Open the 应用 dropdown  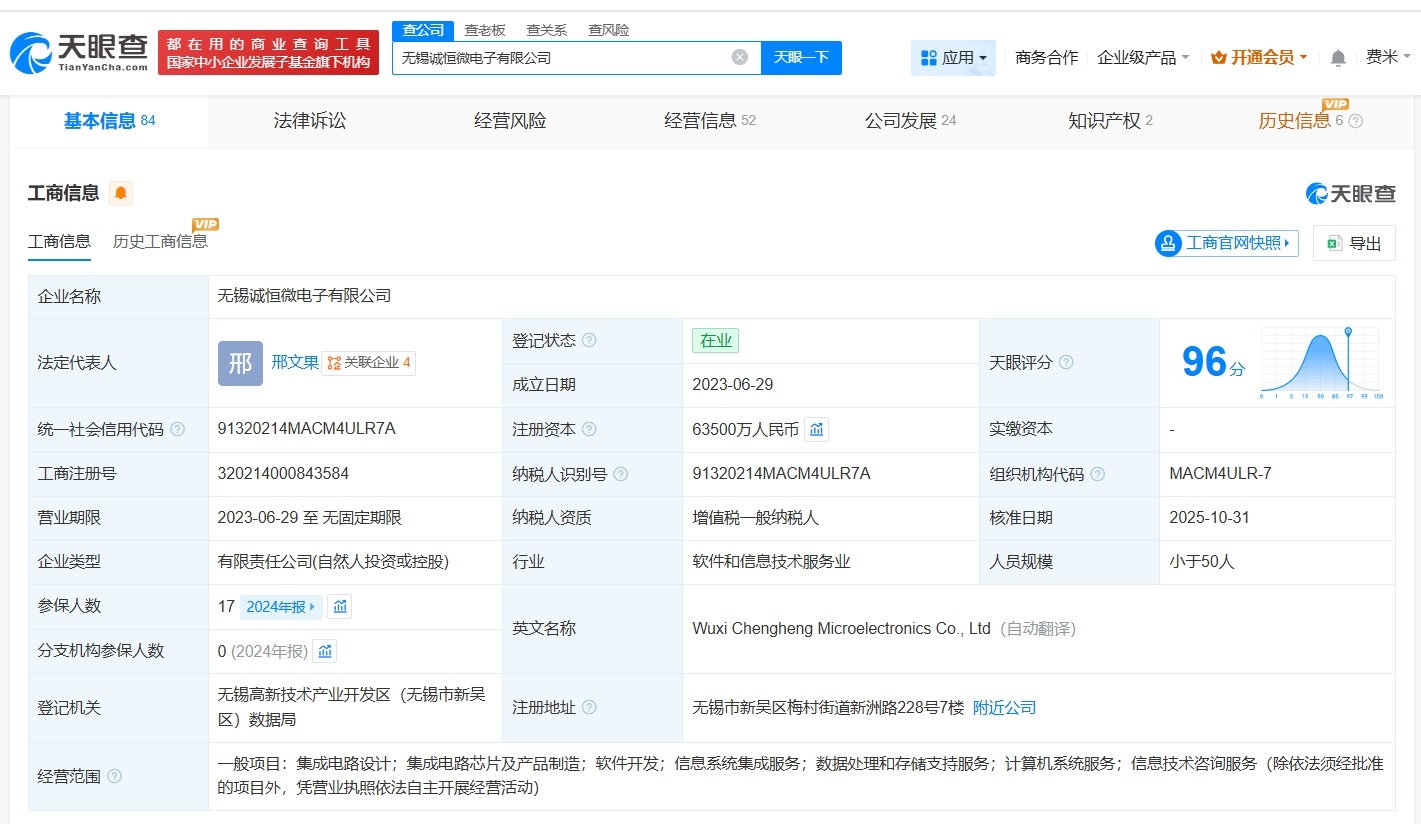click(953, 57)
